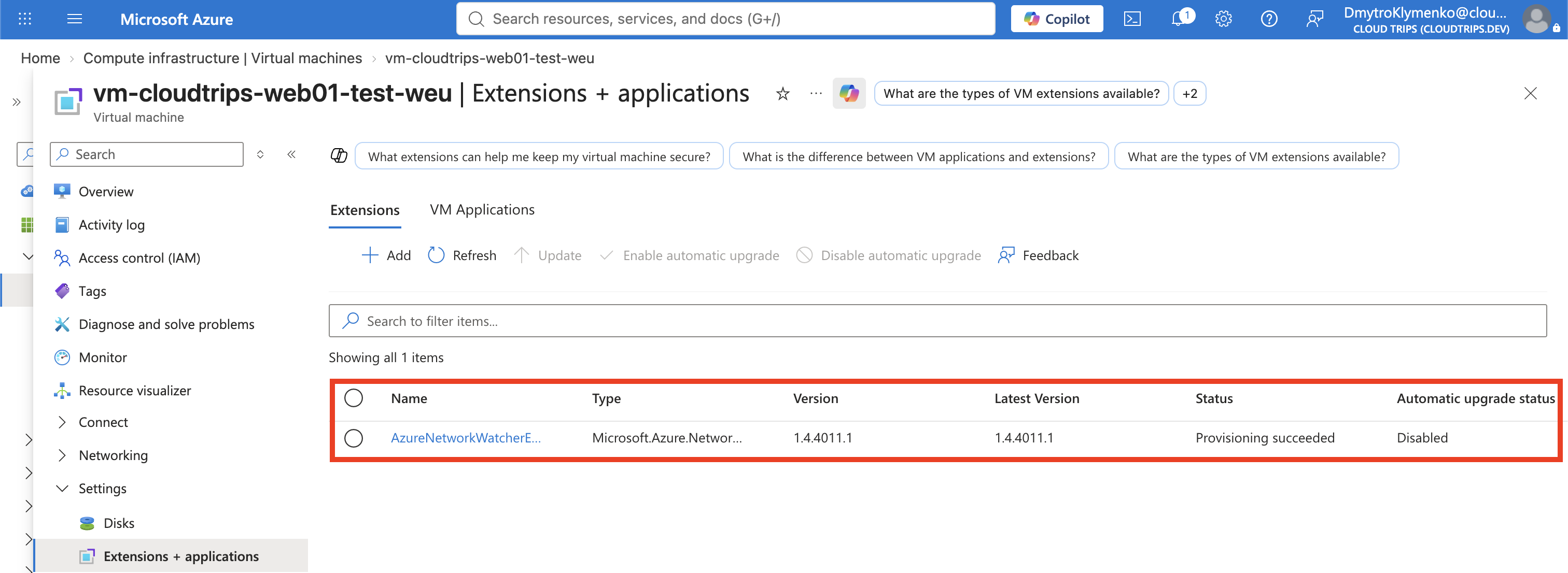This screenshot has width=1568, height=573.
Task: Ask VM extension types in prompt row below title
Action: 1256,156
